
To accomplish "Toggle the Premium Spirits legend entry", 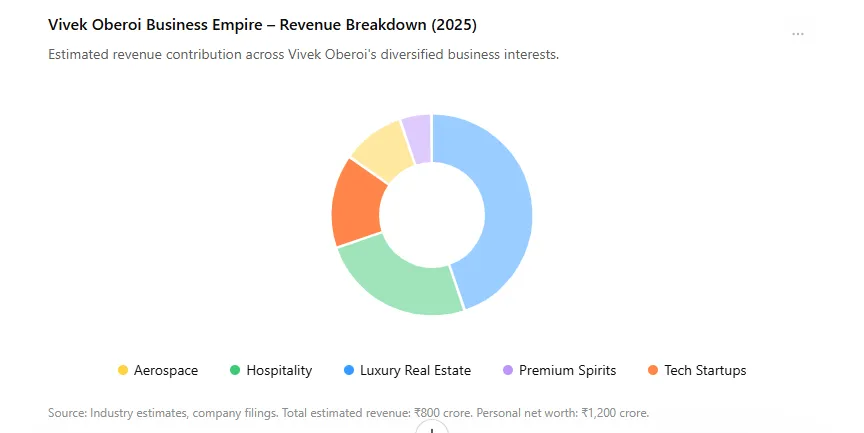I will [559, 370].
